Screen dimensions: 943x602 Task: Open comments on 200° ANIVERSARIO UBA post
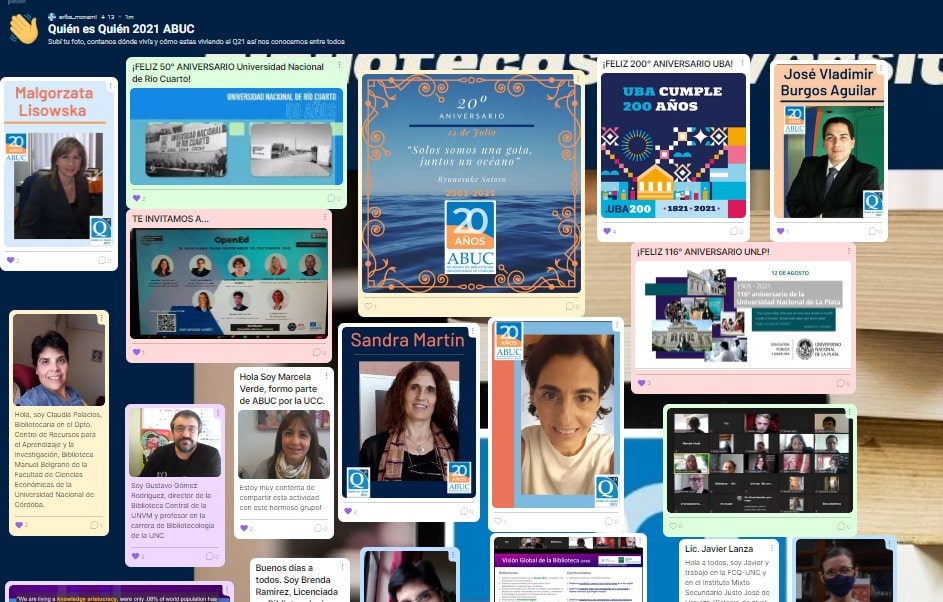[737, 231]
